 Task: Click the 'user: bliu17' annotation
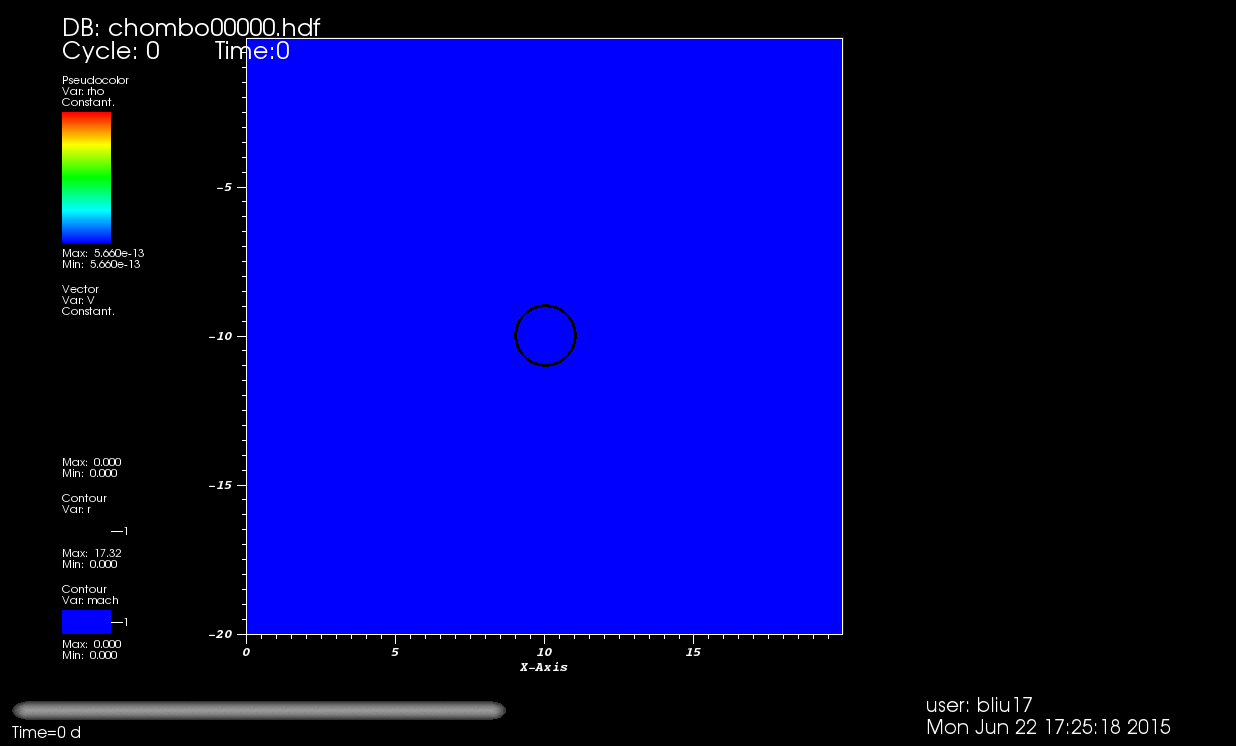pos(979,705)
